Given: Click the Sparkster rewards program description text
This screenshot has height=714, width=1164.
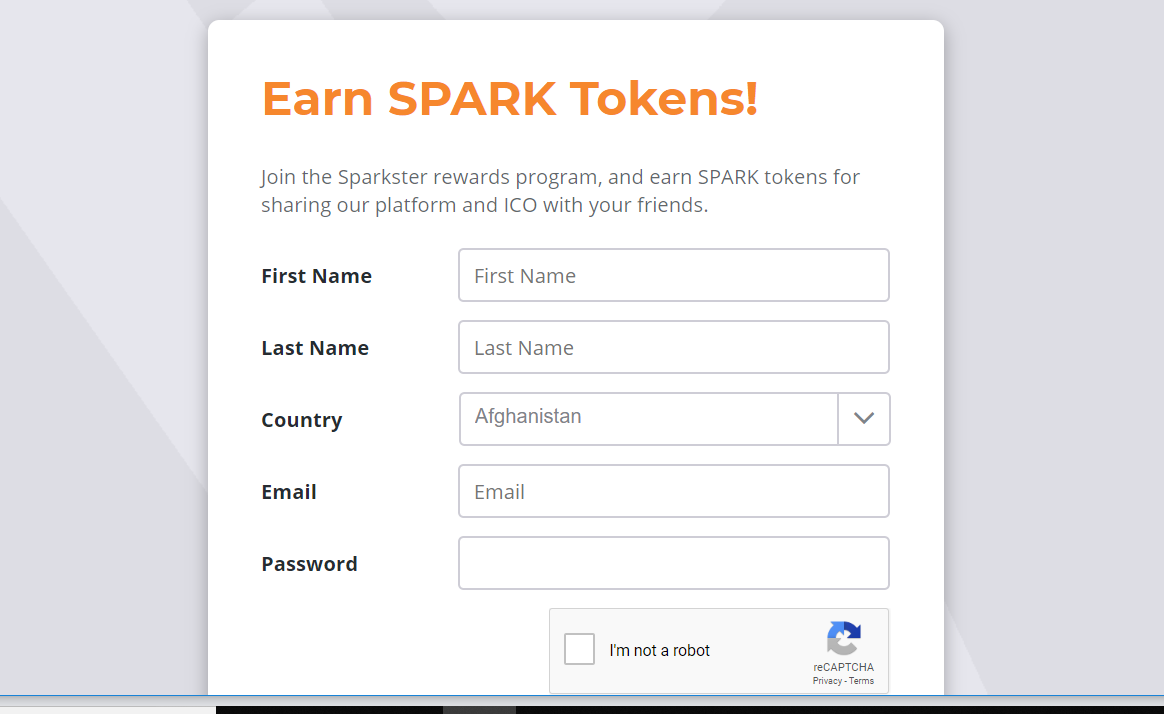Looking at the screenshot, I should tap(560, 191).
